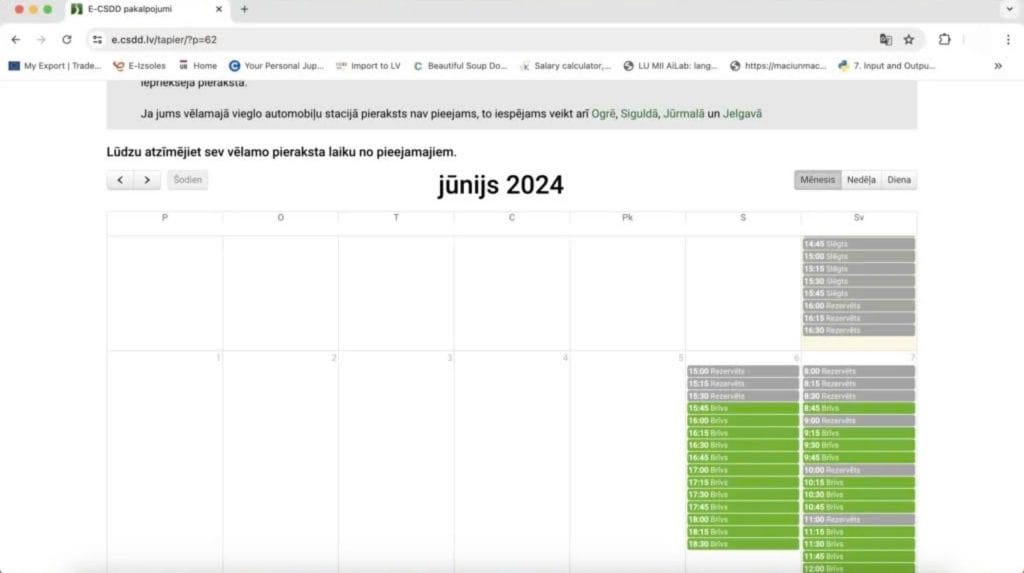Viewport: 1024px width, 573px height.
Task: Open the Google Translate icon in address bar
Action: pyautogui.click(x=885, y=40)
